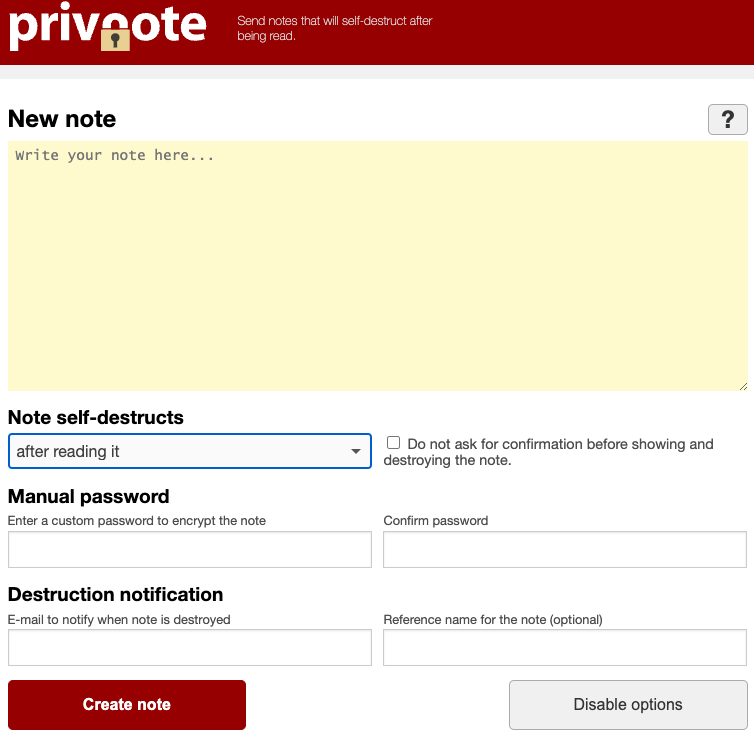This screenshot has width=754, height=752.
Task: Click the note textarea resize handle
Action: (742, 385)
